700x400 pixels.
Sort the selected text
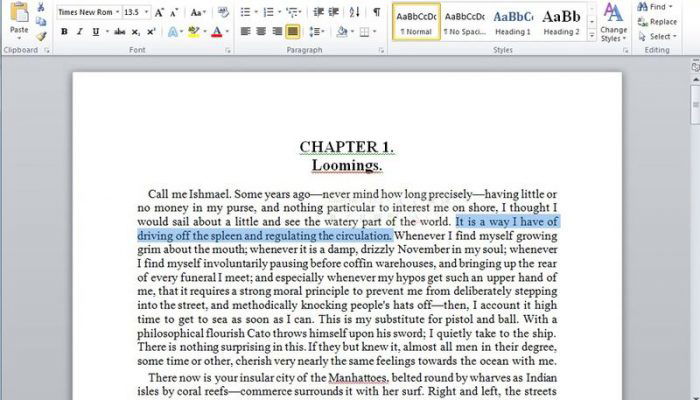click(355, 12)
